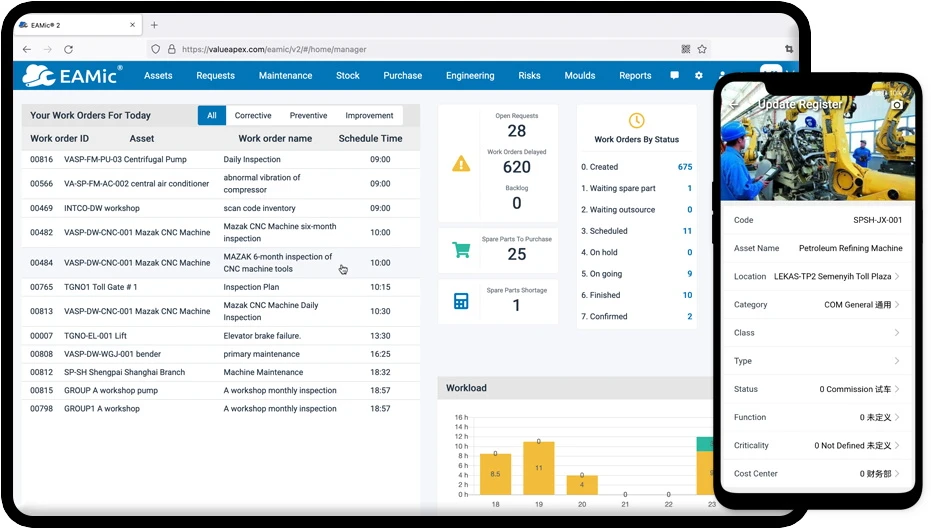Click the 675 Created work orders count

click(x=684, y=168)
